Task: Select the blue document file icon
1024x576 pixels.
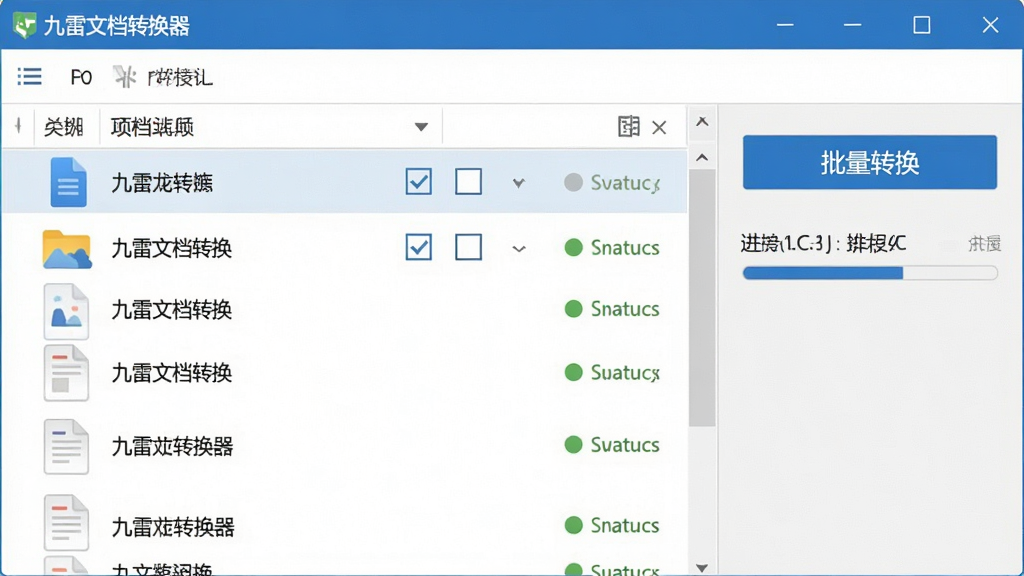Action: point(69,182)
